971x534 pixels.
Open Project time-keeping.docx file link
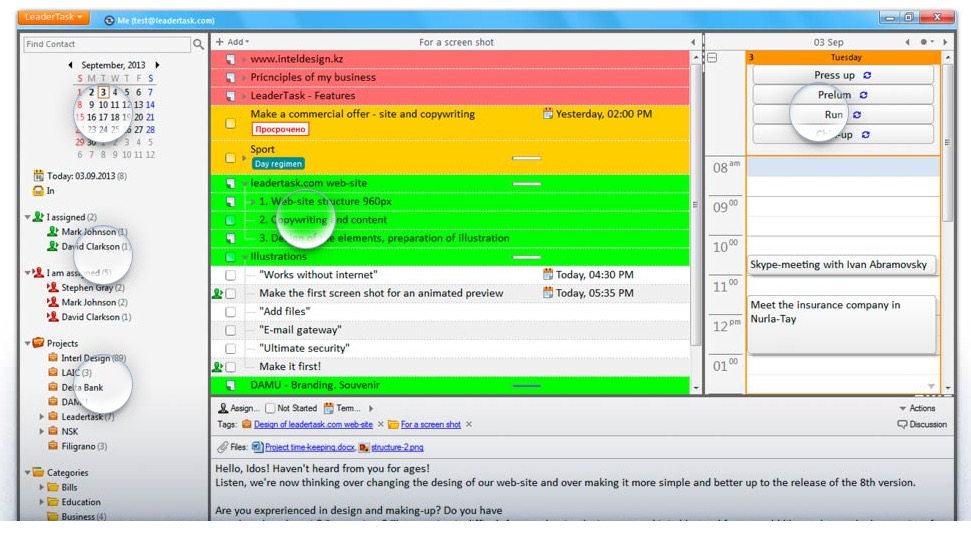click(310, 447)
